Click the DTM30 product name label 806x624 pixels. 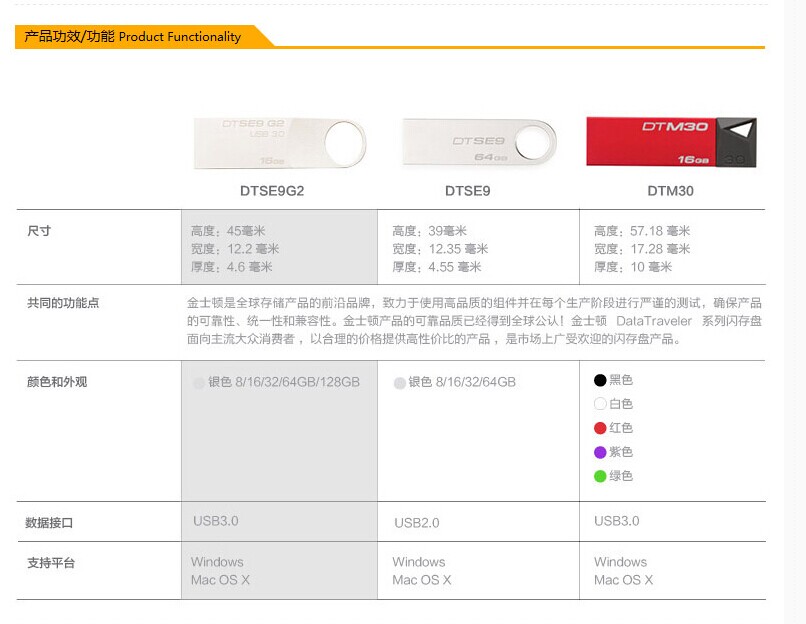tap(670, 191)
